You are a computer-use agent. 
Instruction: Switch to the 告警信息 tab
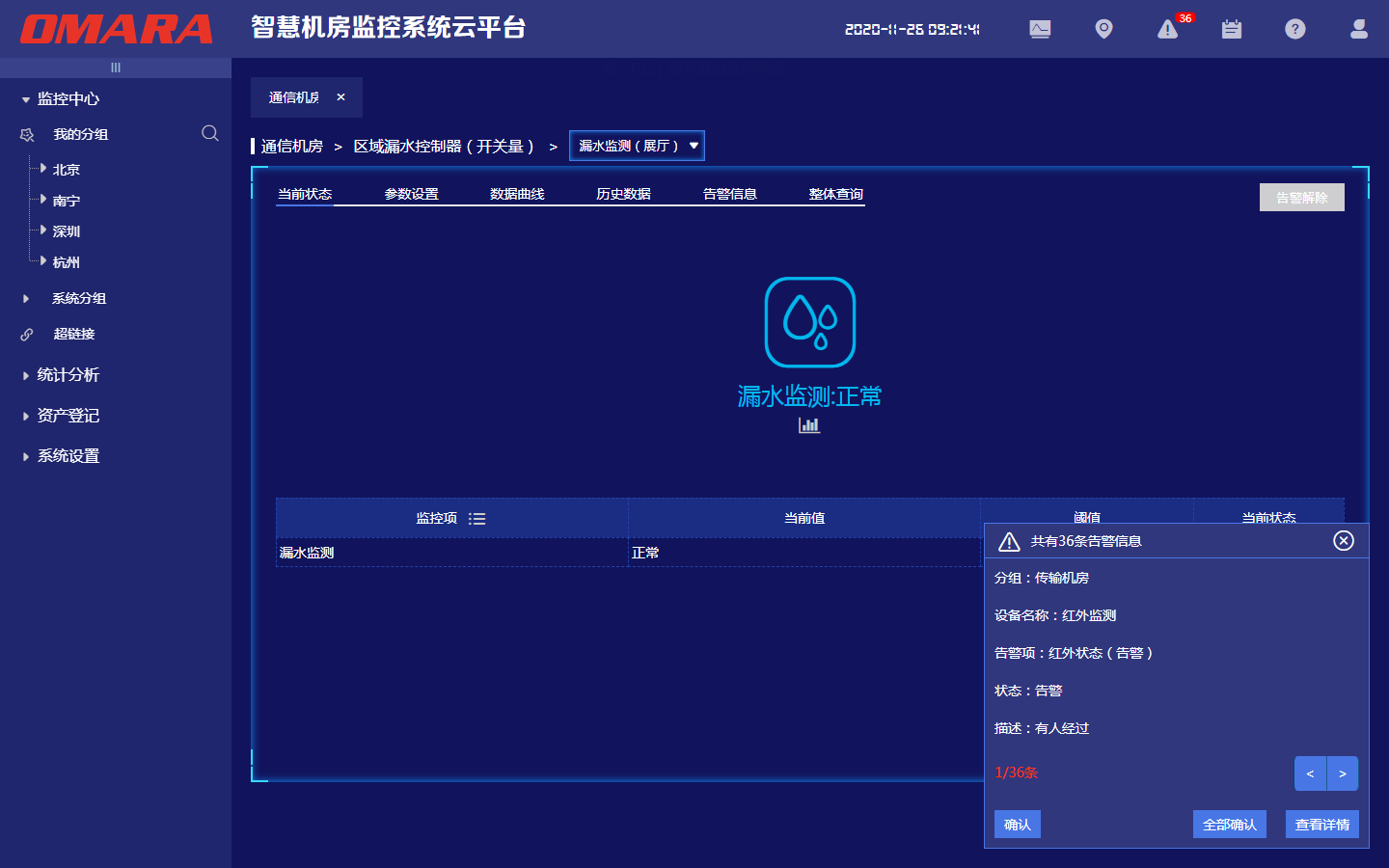(730, 193)
